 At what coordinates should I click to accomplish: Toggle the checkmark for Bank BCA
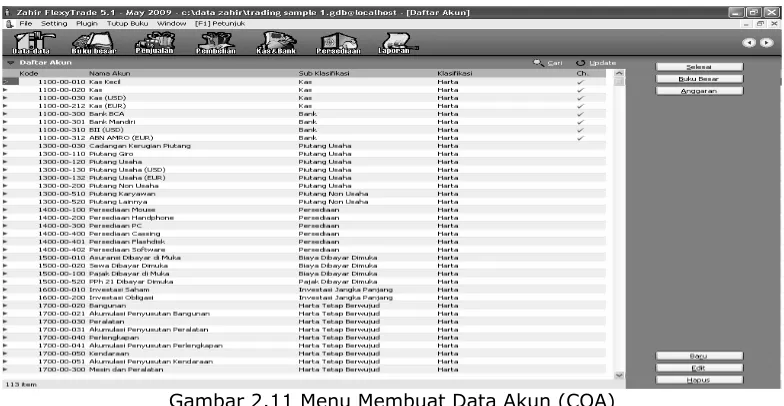580,114
